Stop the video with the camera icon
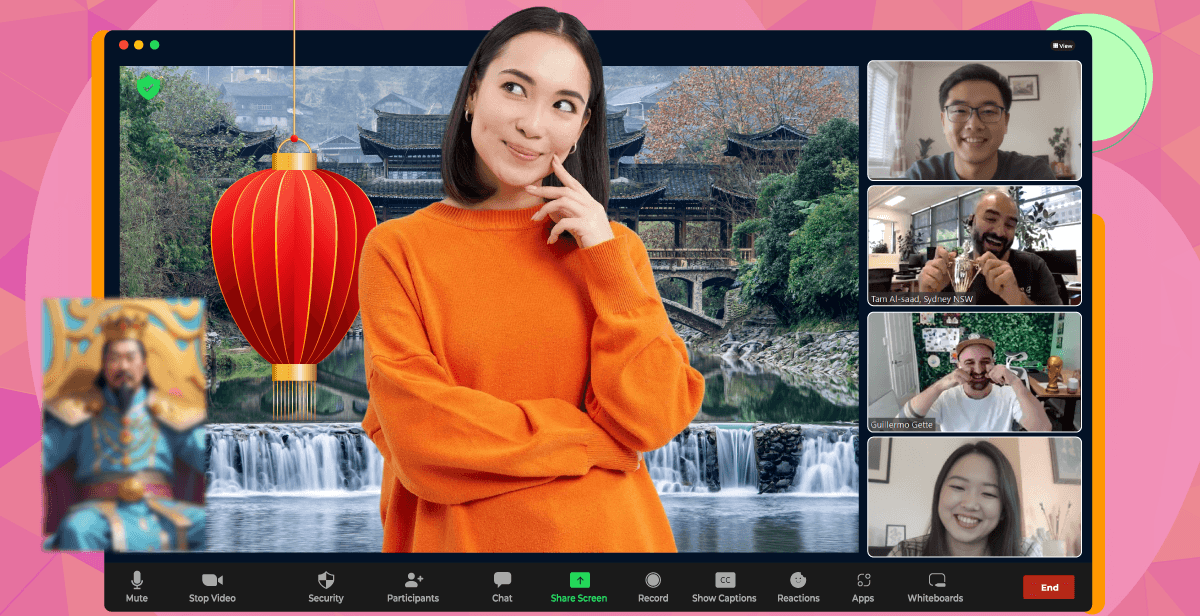 212,586
